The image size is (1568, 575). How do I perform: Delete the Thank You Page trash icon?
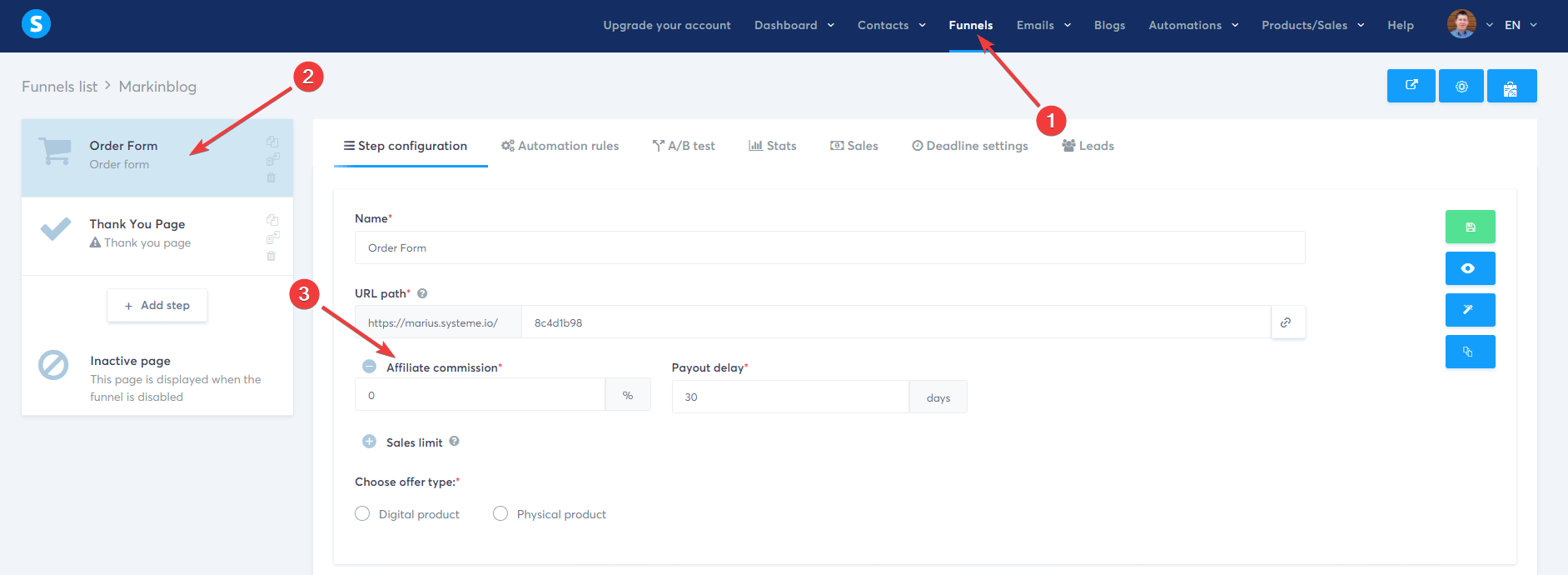click(271, 256)
